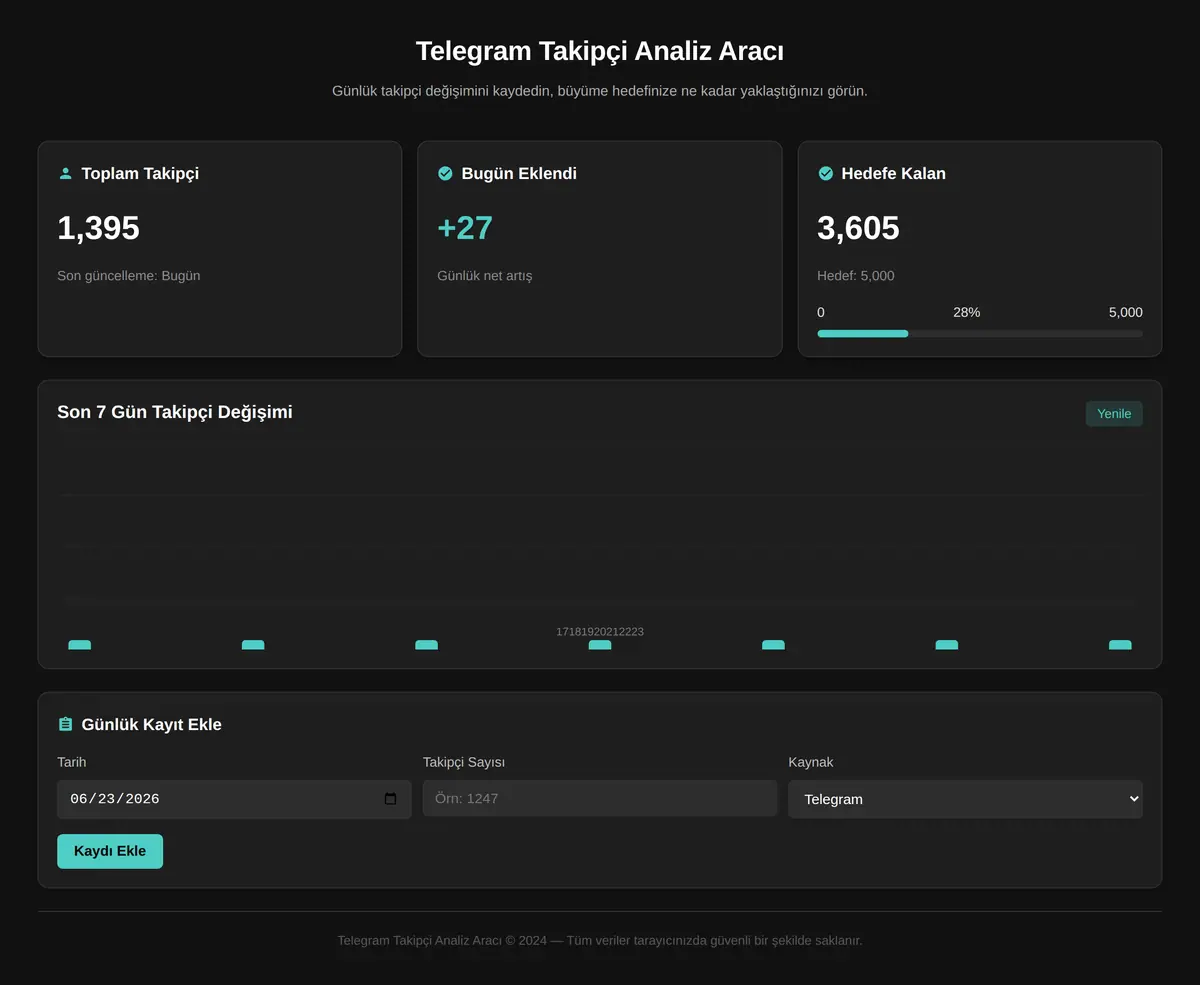
Task: Click the Hedefe Kalan card title
Action: tap(893, 173)
